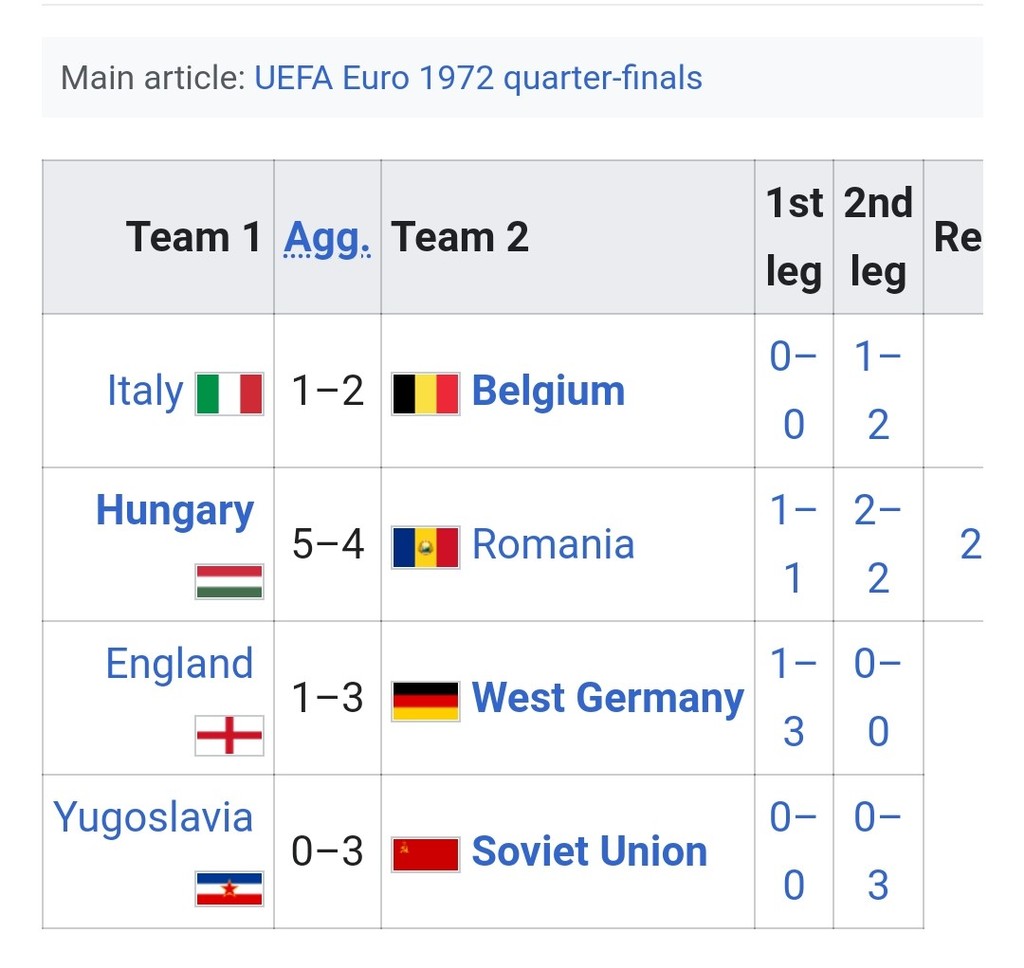1024x968 pixels.
Task: Open Hungary–Romania first leg 1–1 score link
Action: [x=794, y=544]
